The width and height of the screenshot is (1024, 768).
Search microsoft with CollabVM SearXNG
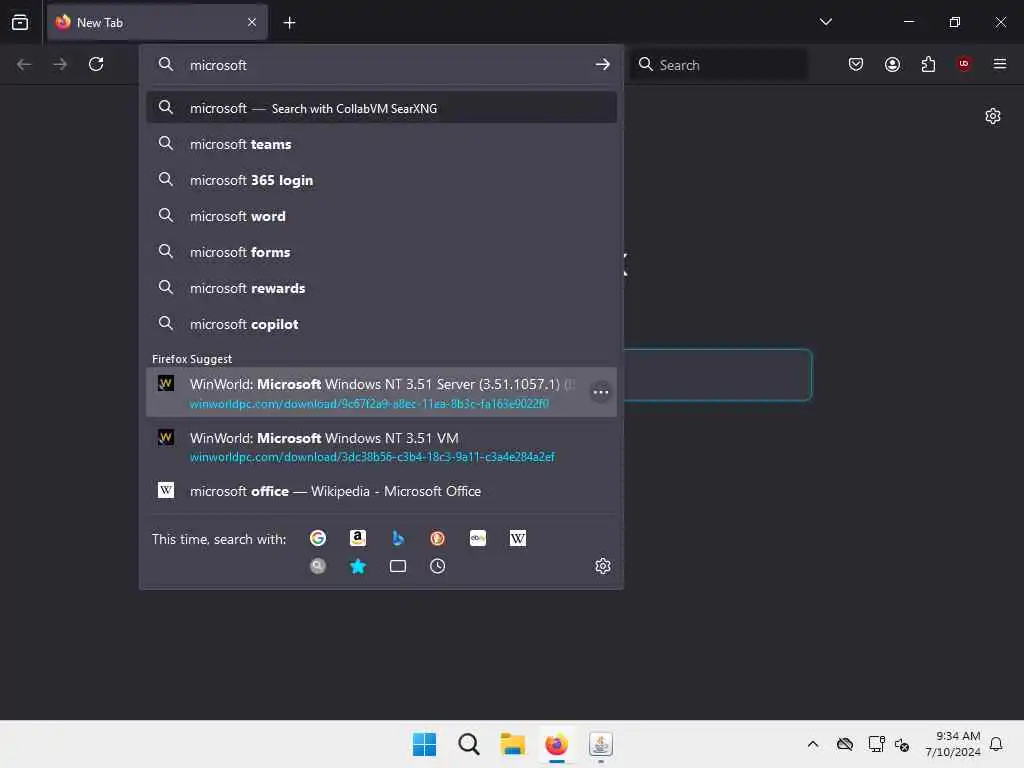(381, 108)
